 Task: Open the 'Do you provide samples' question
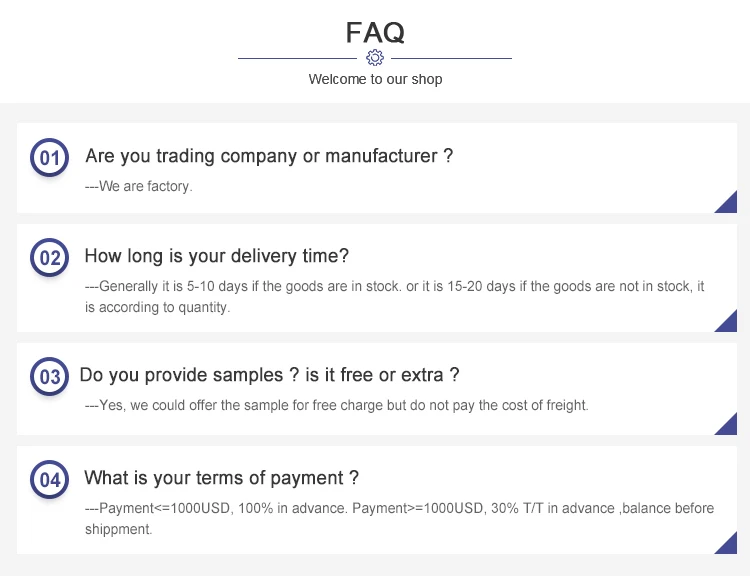269,375
